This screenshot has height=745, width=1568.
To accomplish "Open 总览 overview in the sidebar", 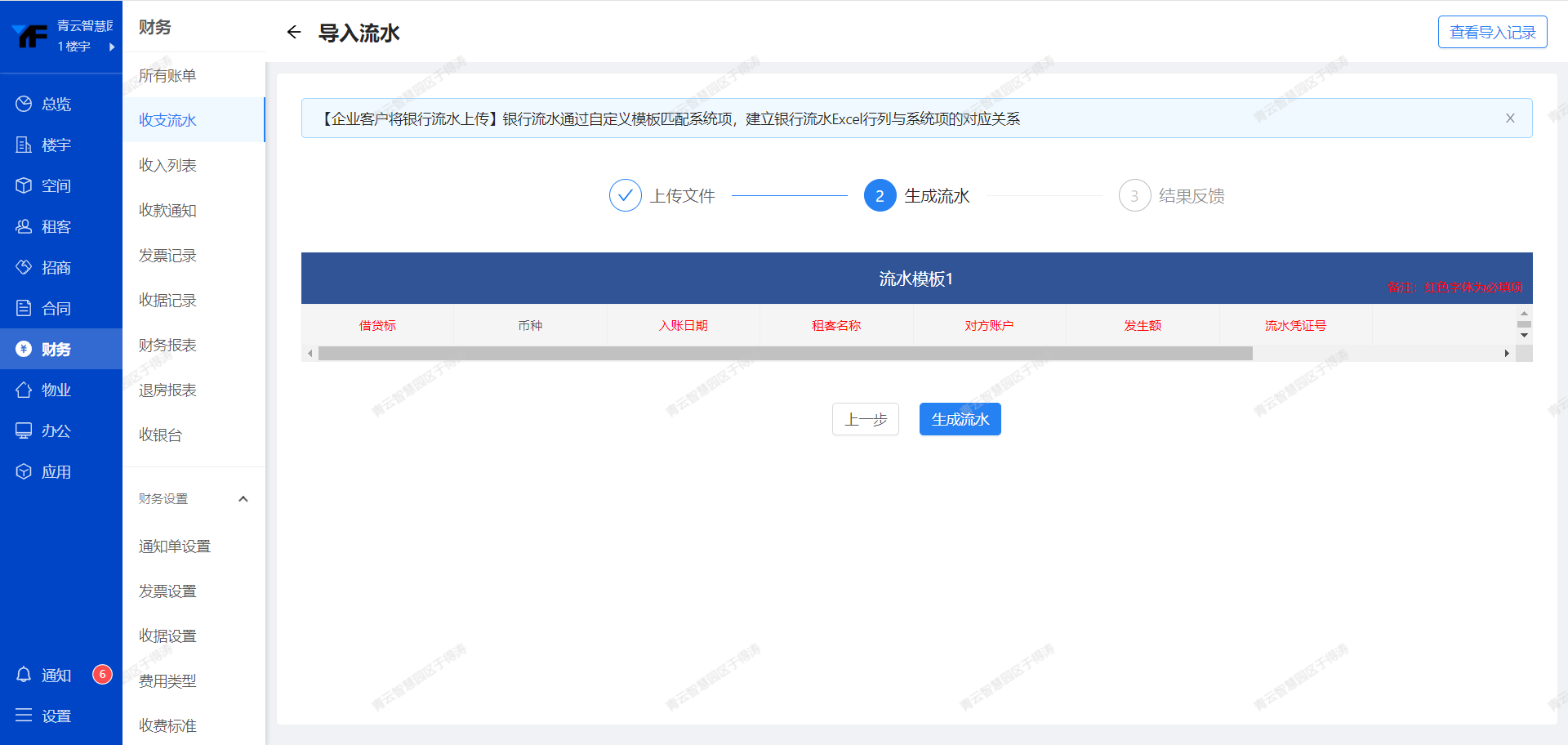I will pyautogui.click(x=56, y=105).
